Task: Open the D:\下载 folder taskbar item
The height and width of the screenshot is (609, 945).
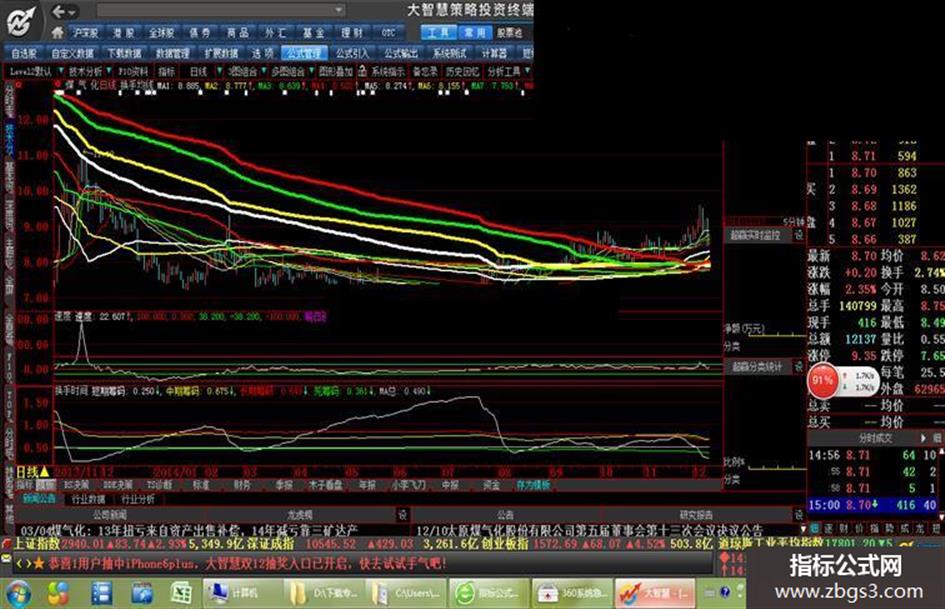Action: pos(324,593)
